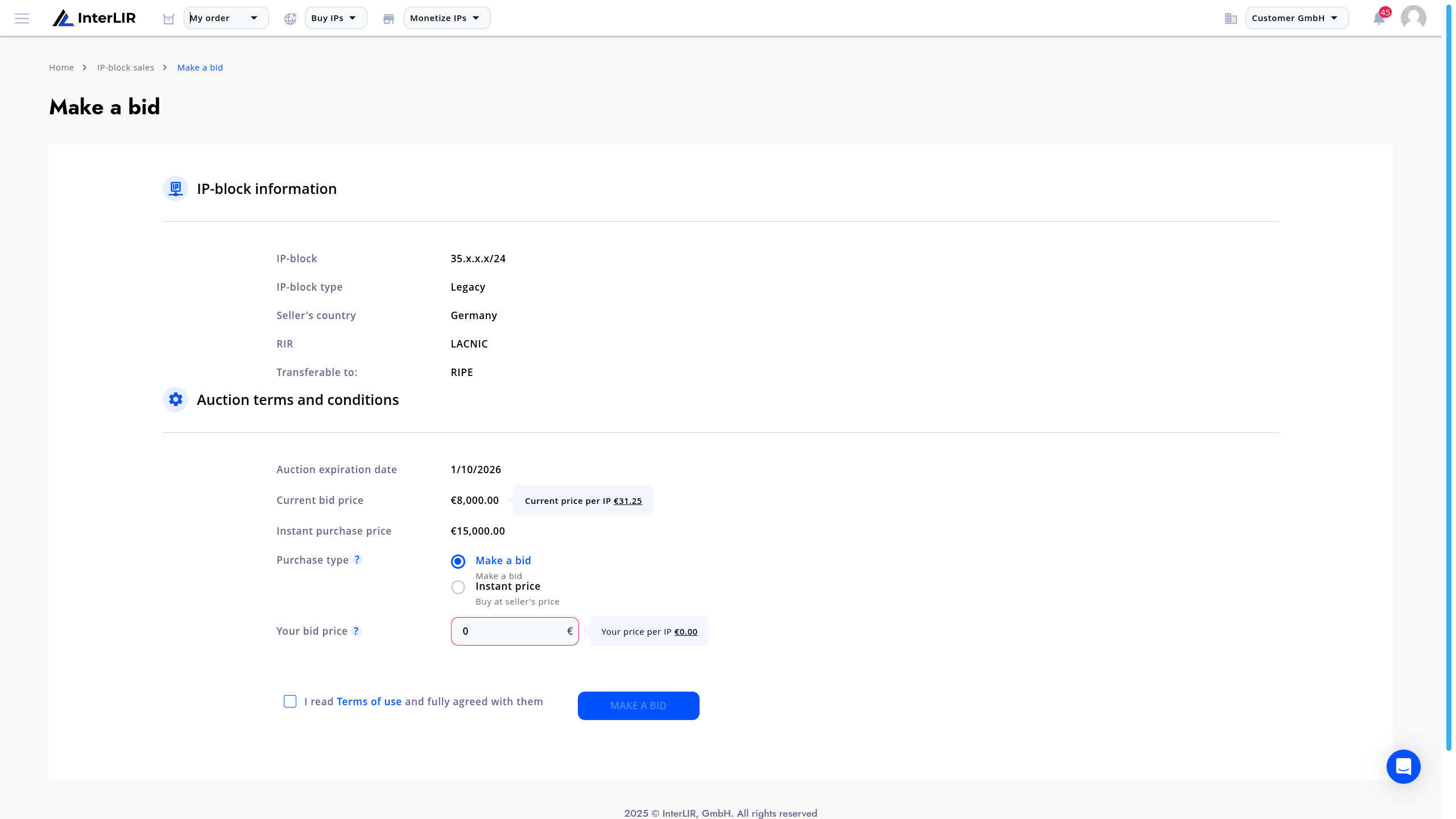Viewport: 1456px width, 819px height.
Task: Open the hamburger navigation menu
Action: (22, 18)
